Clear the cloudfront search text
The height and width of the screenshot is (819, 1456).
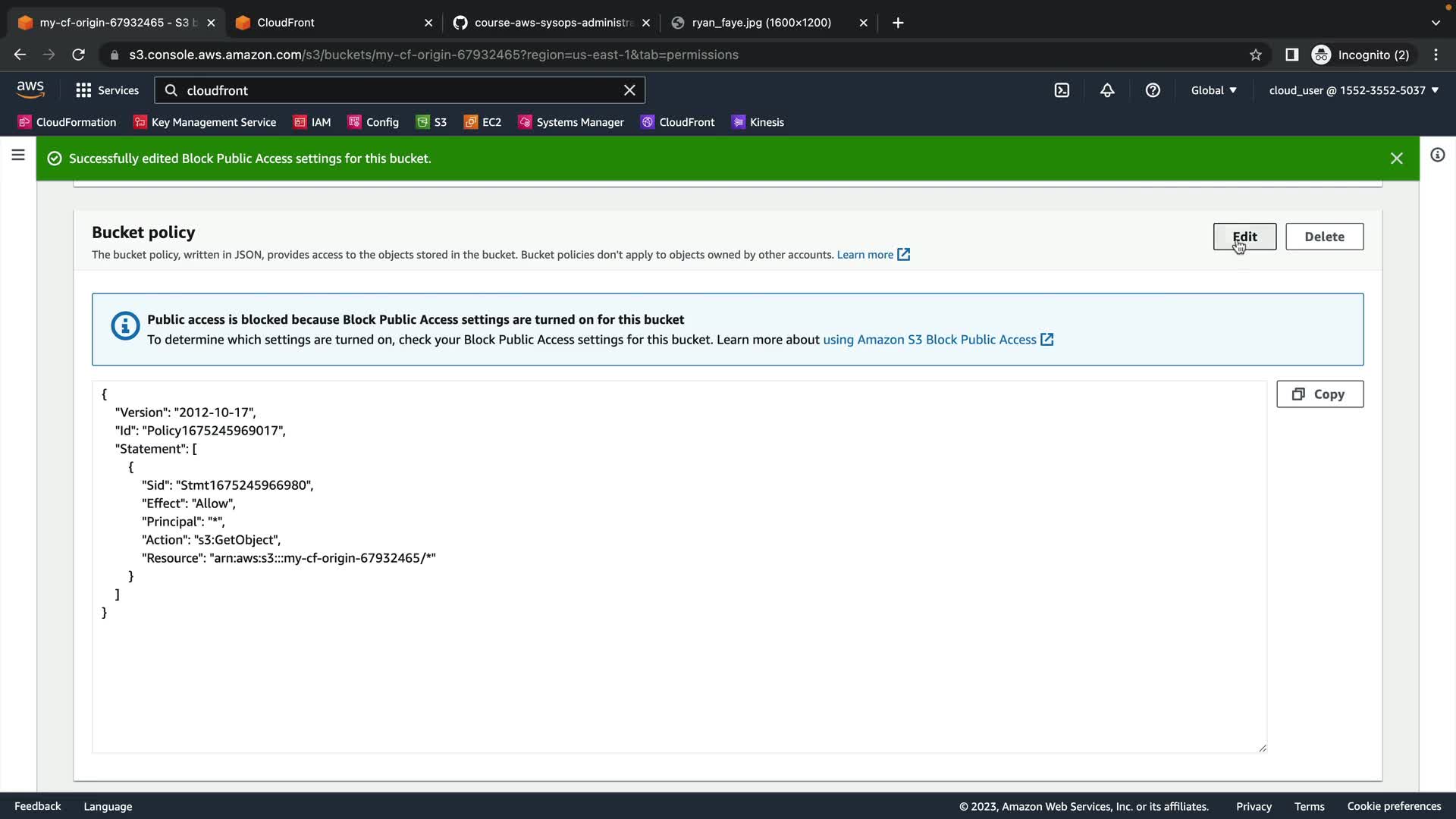click(x=629, y=90)
